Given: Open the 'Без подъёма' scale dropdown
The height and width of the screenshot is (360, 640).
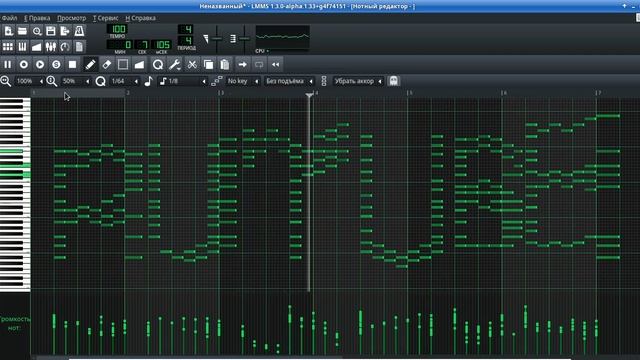Looking at the screenshot, I should click(289, 81).
